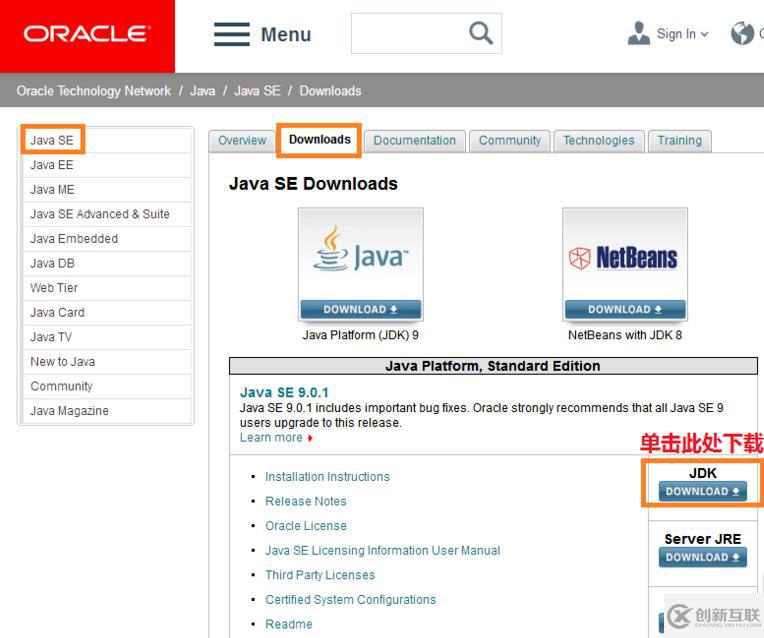The image size is (764, 638).
Task: Go to Java breadcrumb link
Action: click(x=202, y=91)
